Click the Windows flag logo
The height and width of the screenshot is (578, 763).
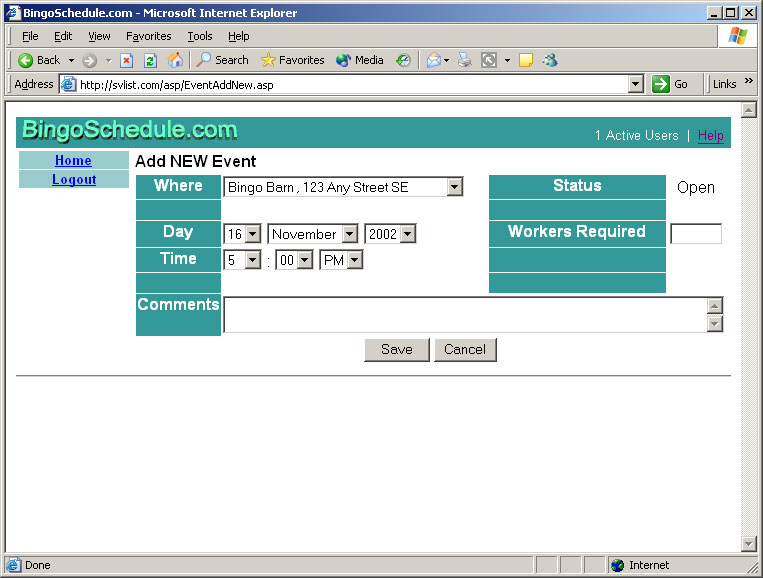738,36
